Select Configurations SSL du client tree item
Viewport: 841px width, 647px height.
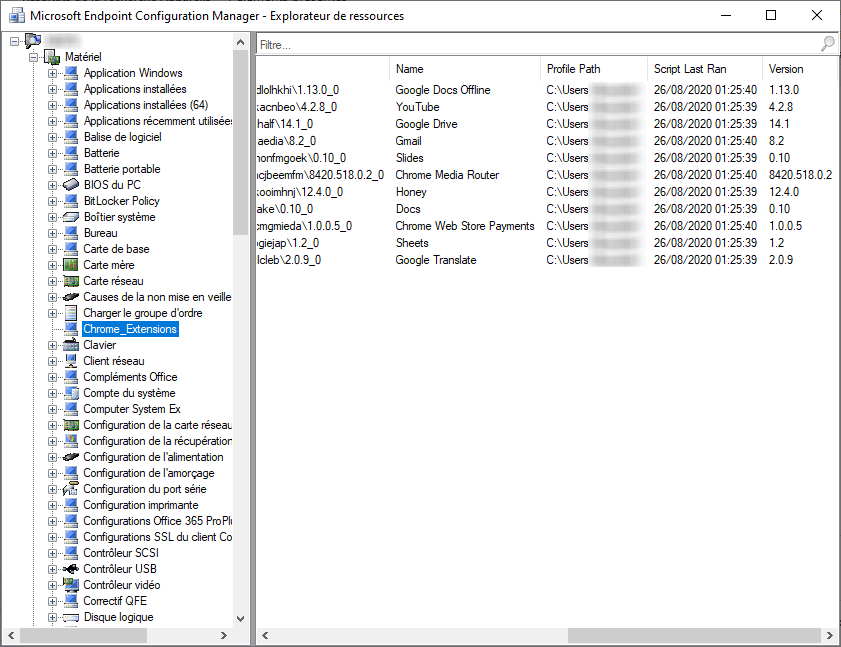(158, 537)
